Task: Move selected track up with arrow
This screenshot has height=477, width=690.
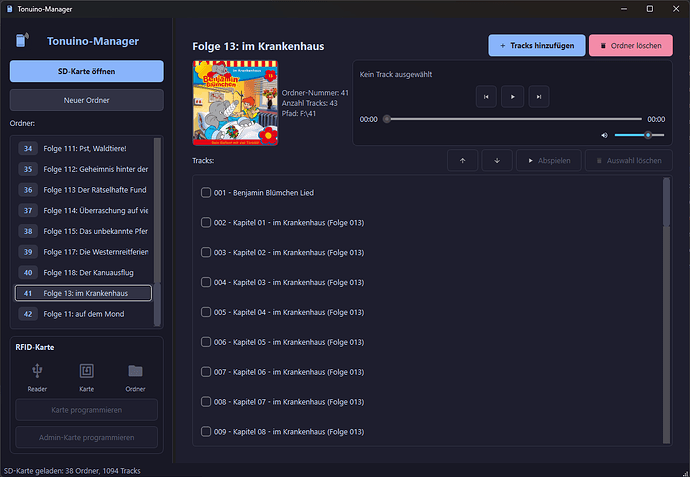Action: [462, 161]
